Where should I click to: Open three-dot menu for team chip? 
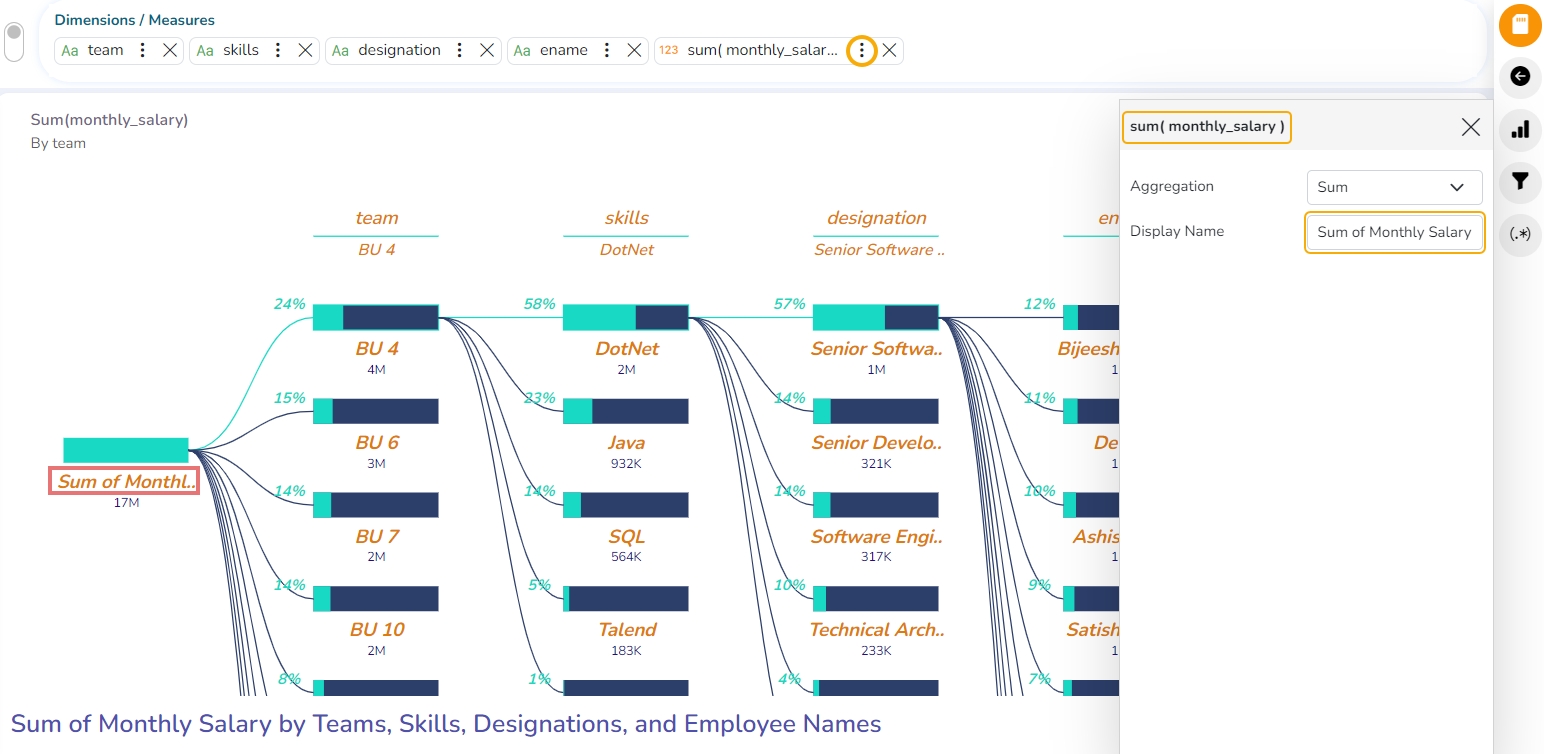click(142, 50)
